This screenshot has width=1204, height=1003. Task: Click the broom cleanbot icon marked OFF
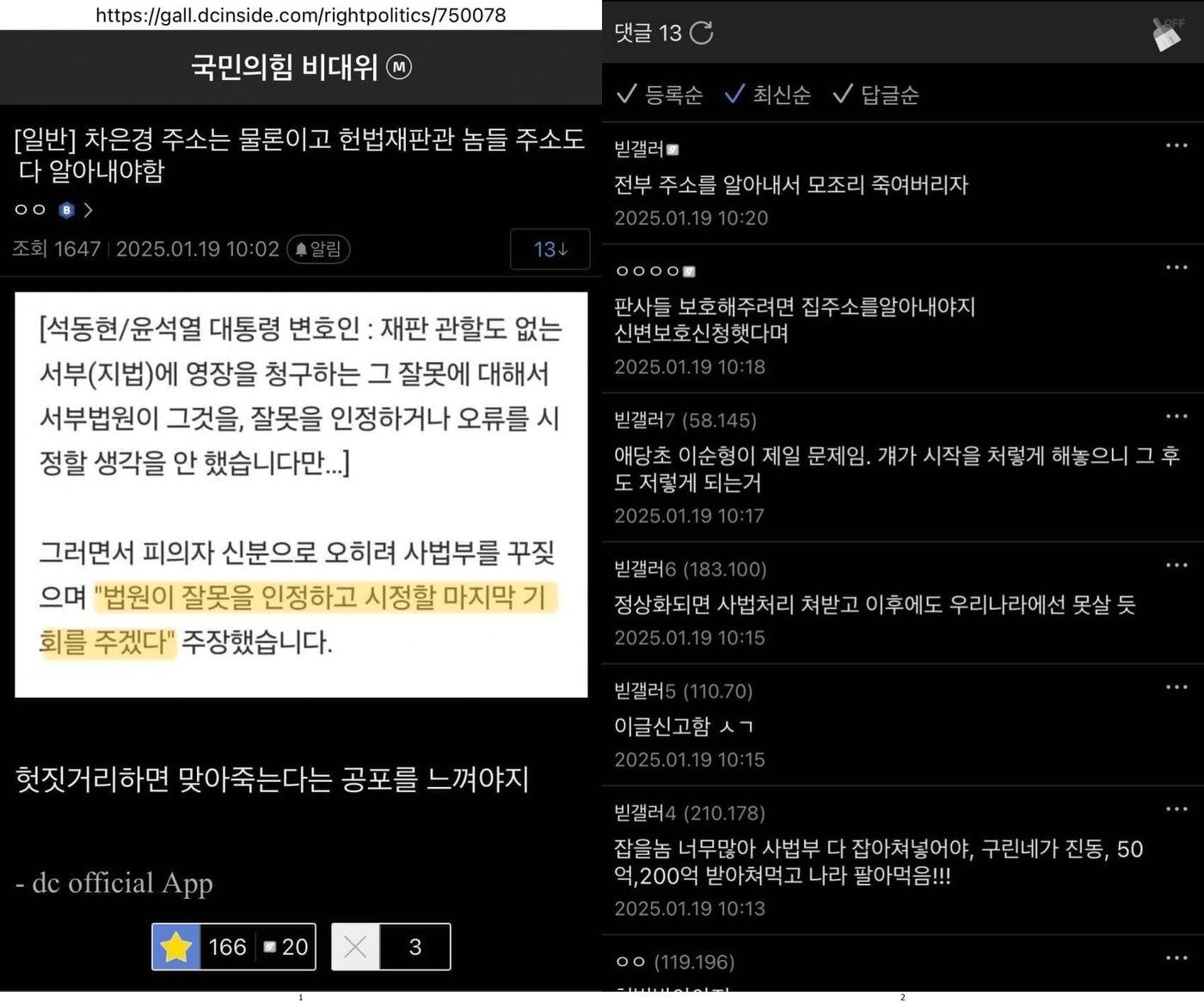pos(1167,33)
